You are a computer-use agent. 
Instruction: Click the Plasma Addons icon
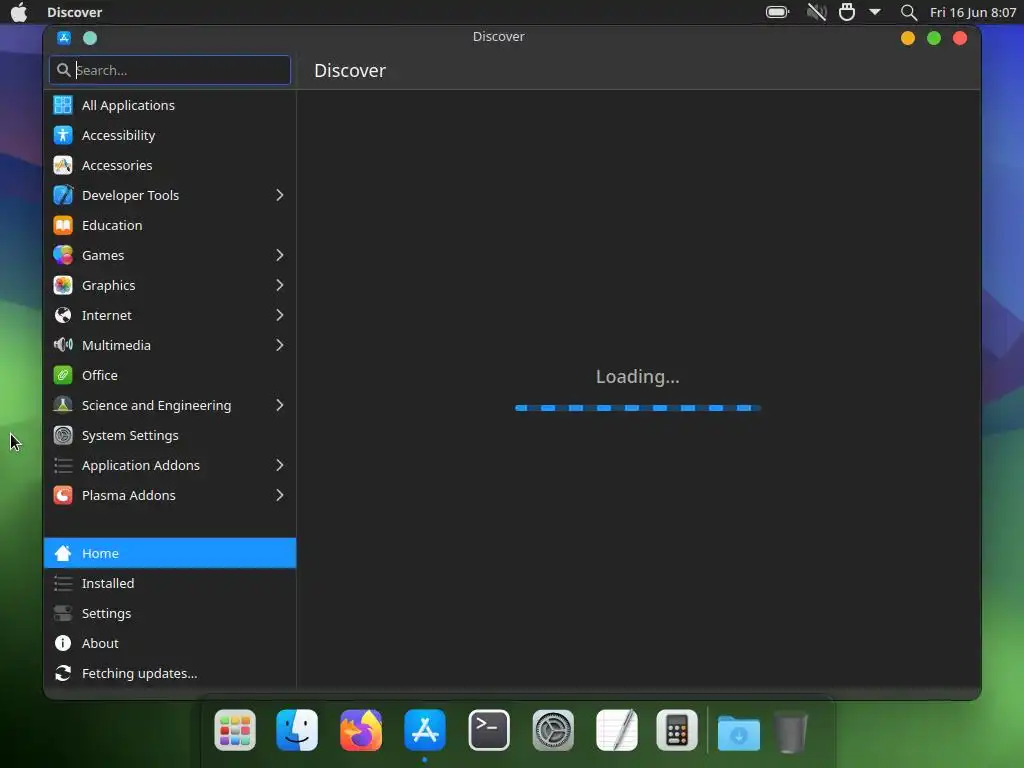[63, 496]
